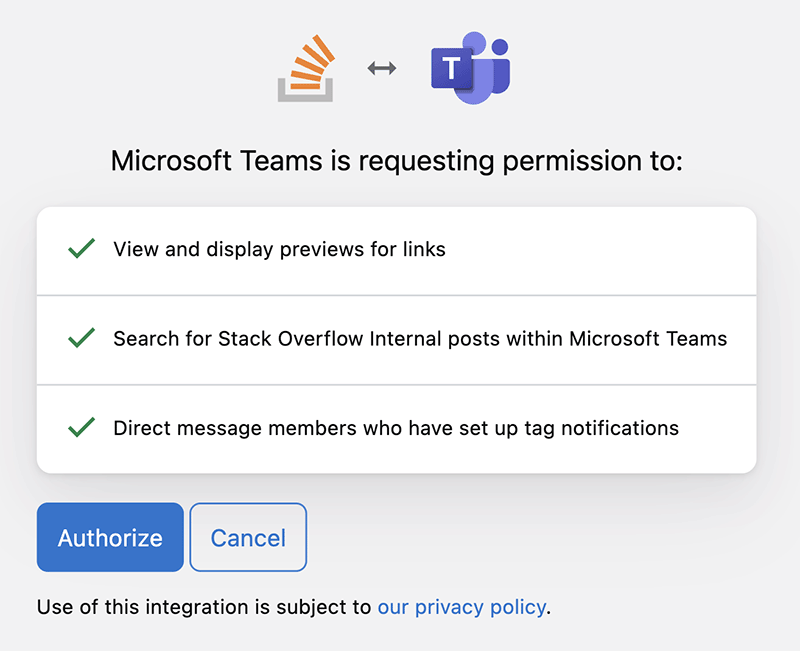Click the Stack Overflow logo icon
Screen dimensions: 800x651
click(x=307, y=68)
